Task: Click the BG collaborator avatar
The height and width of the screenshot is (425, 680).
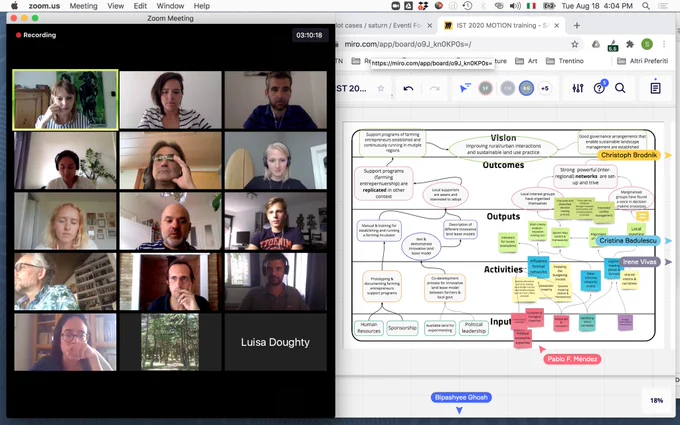Action: (526, 88)
